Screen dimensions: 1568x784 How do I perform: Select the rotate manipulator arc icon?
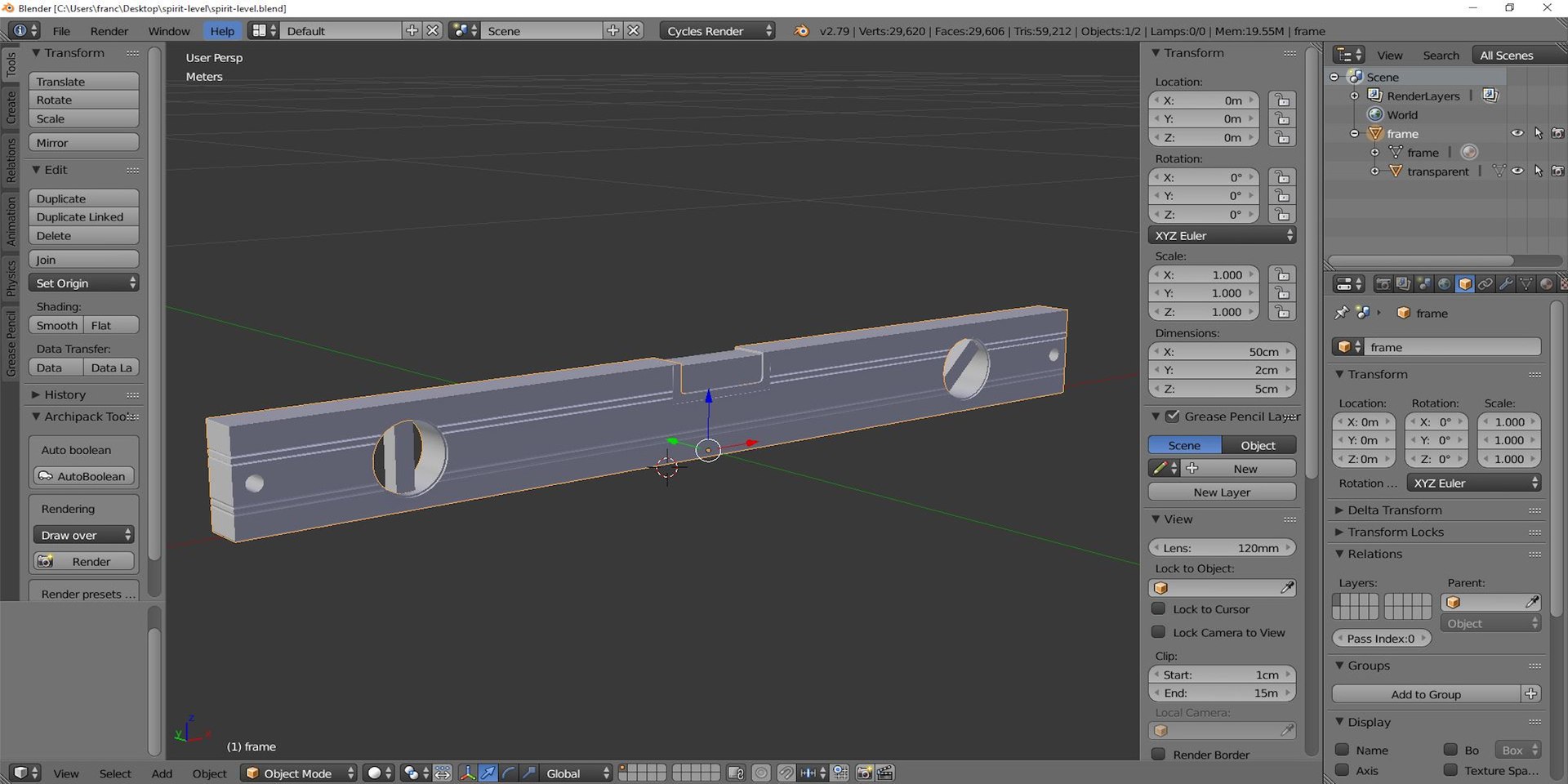pyautogui.click(x=509, y=773)
